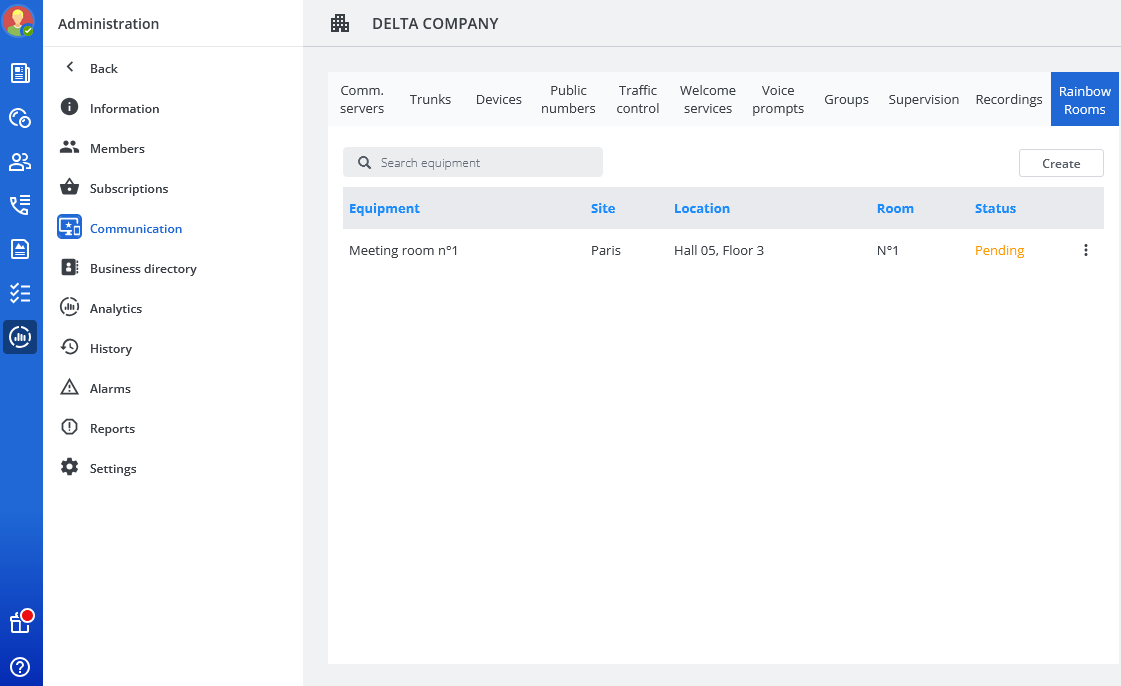Open the Members section
This screenshot has height=686, width=1121.
coord(117,149)
